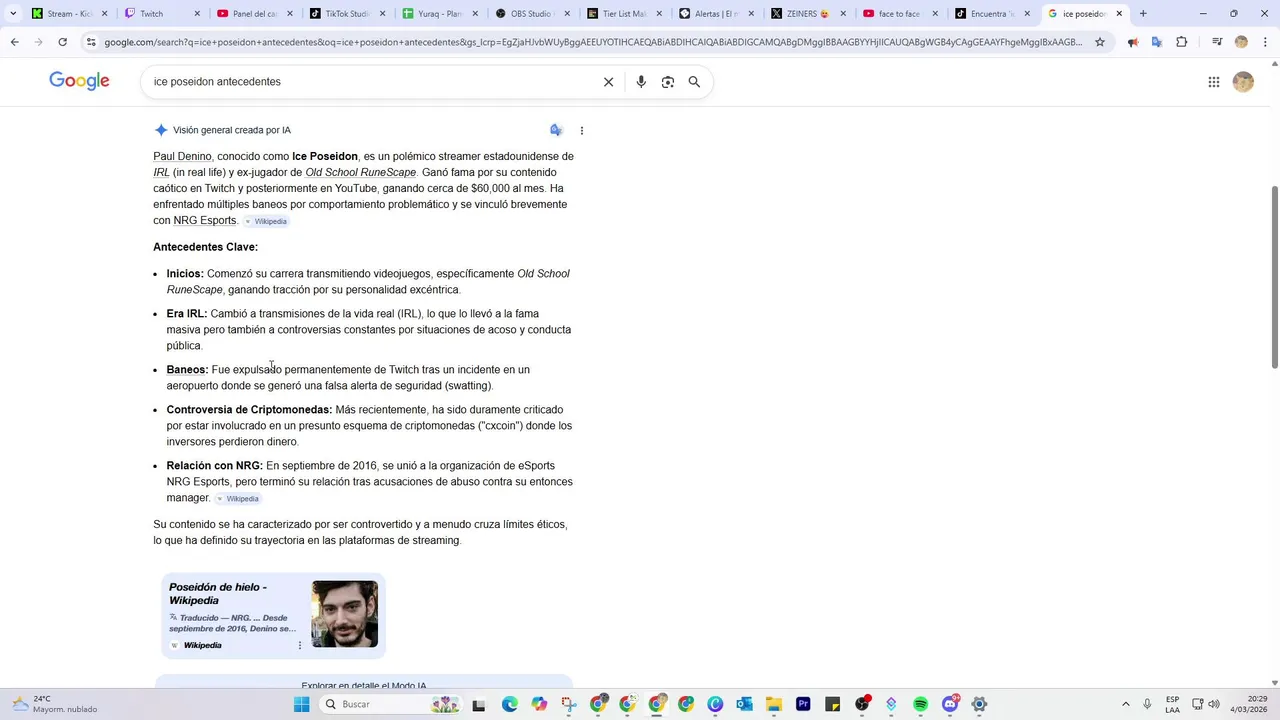Open Adobe Premiere Pro from the taskbar

click(803, 704)
